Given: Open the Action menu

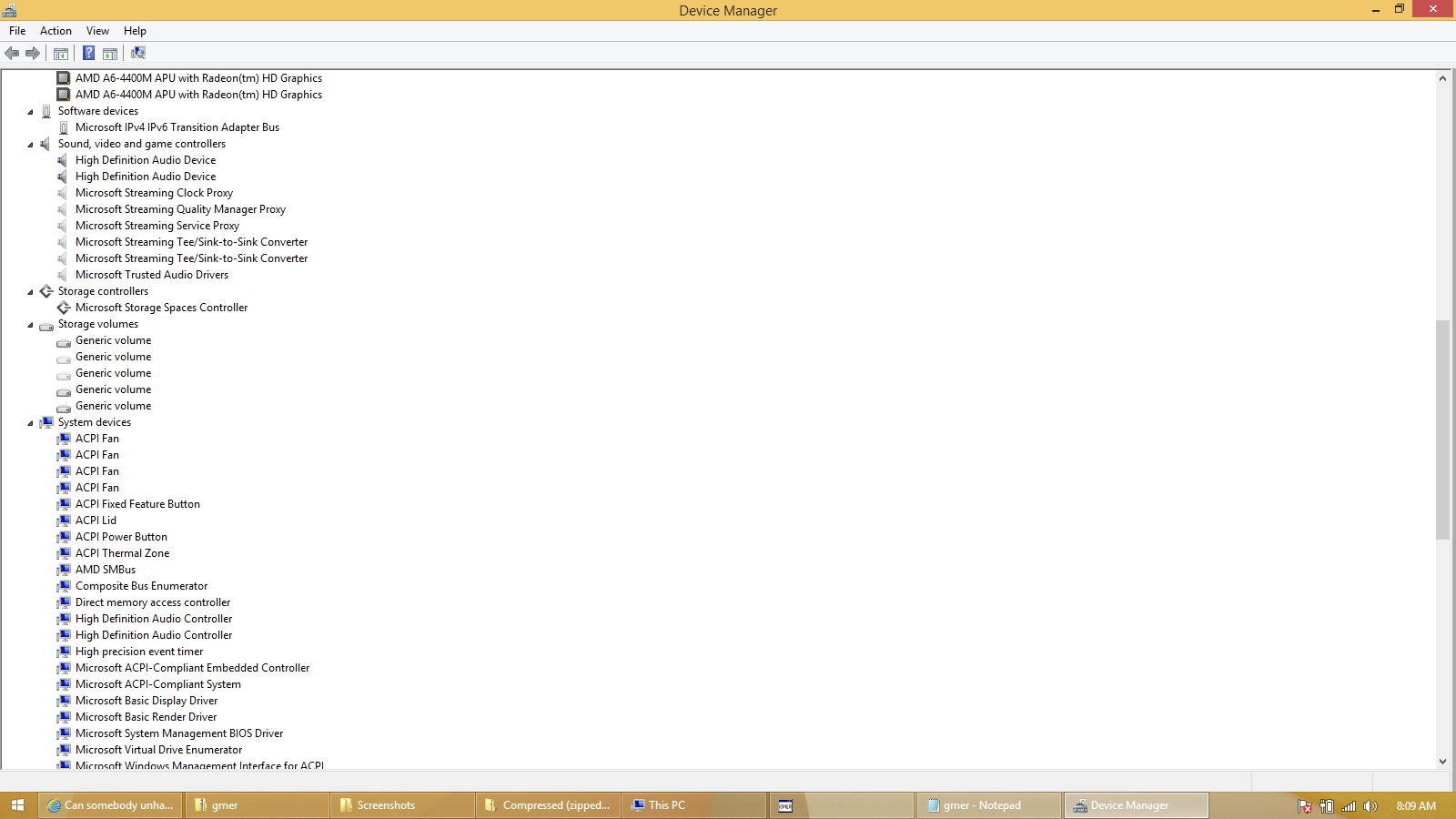Looking at the screenshot, I should pos(56,31).
